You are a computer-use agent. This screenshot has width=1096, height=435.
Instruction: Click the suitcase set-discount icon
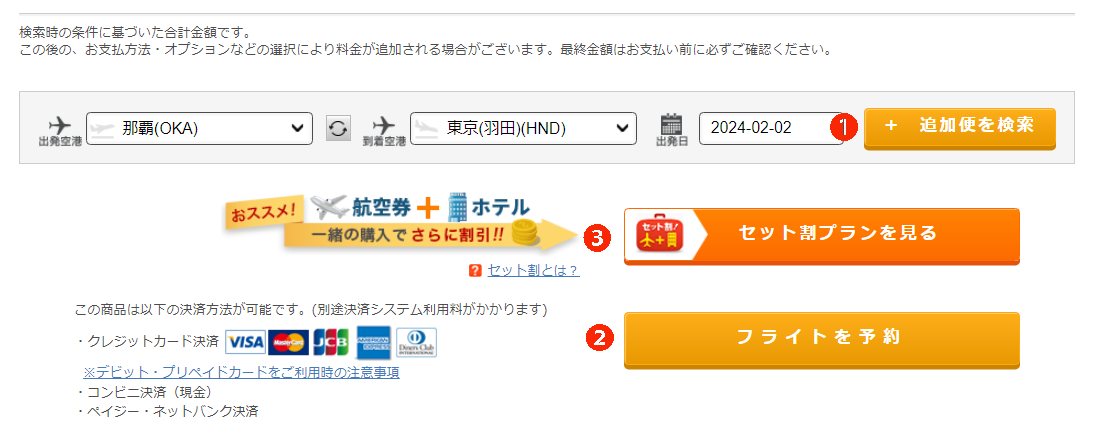[659, 234]
